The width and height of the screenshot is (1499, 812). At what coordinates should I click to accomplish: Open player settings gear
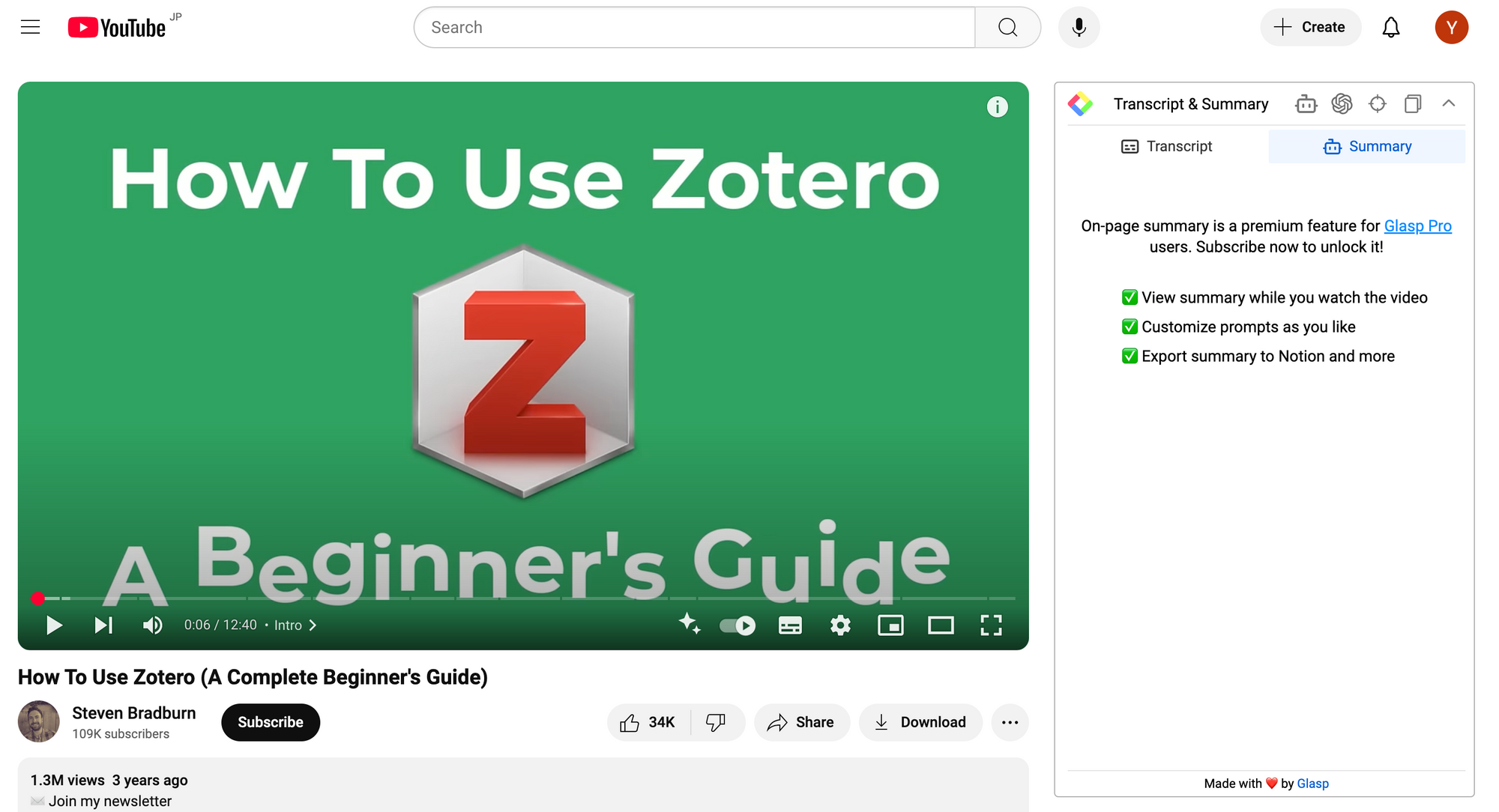tap(840, 625)
